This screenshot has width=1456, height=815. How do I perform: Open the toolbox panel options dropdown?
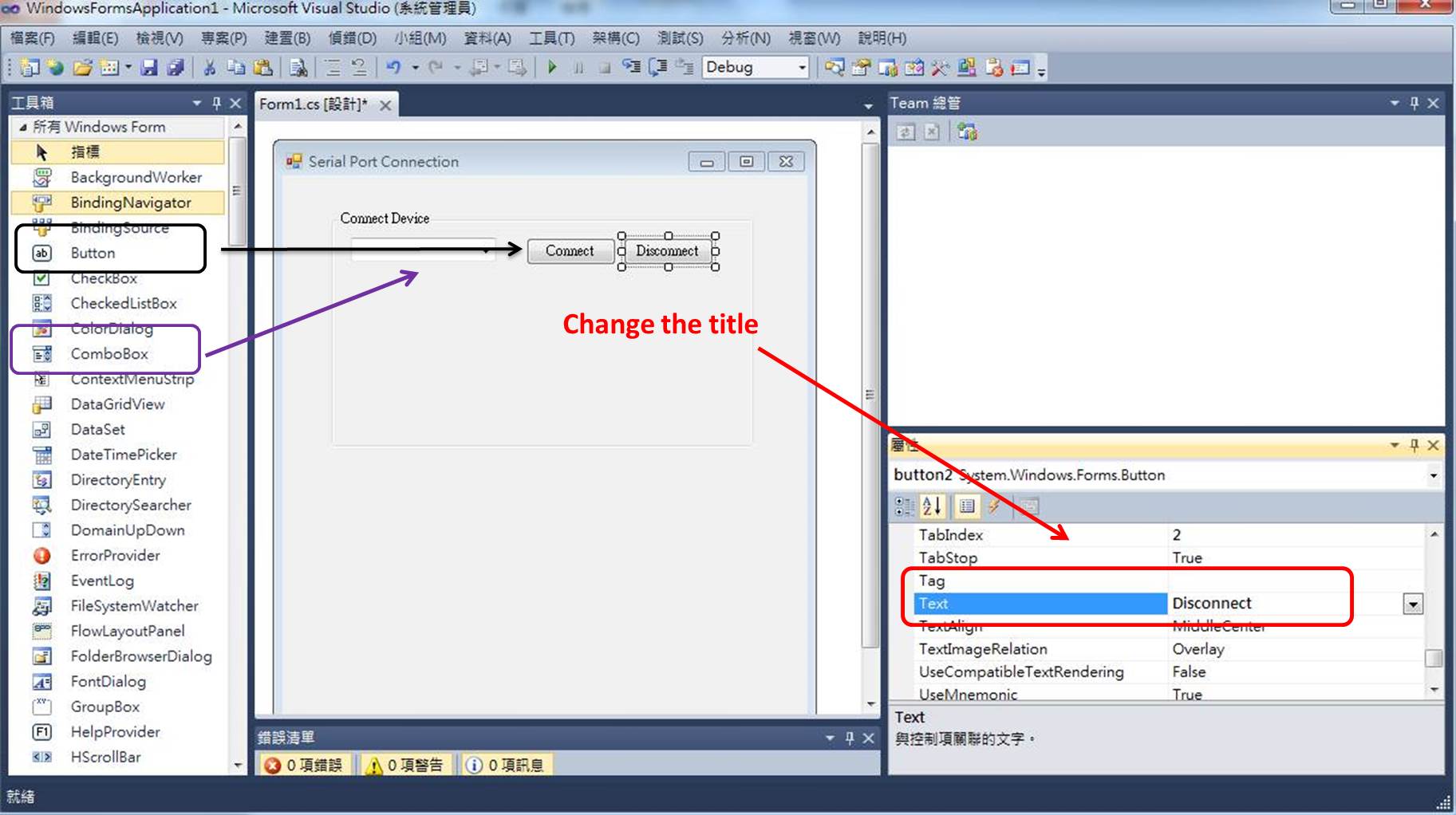point(197,103)
